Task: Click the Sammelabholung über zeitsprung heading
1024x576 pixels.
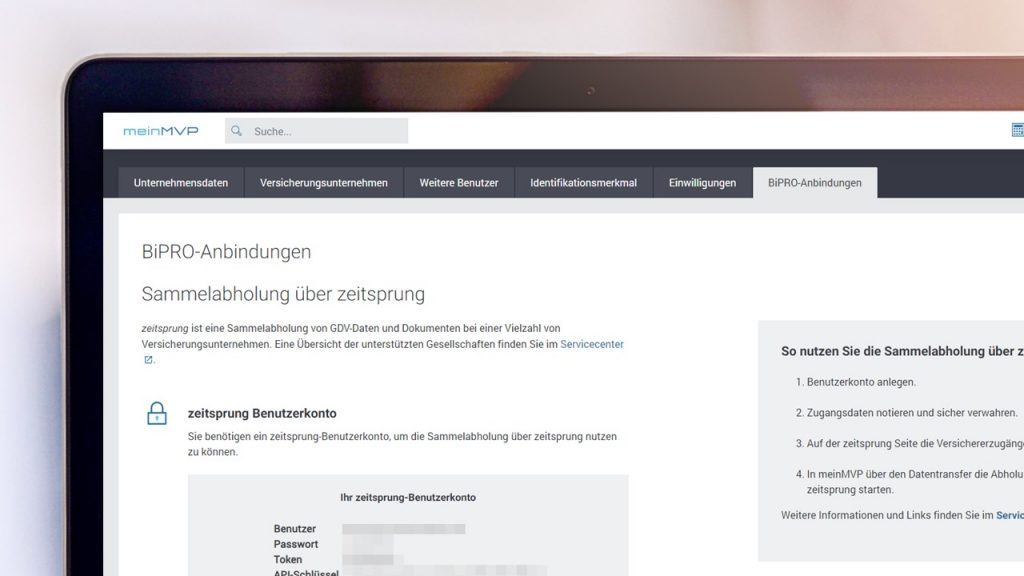Action: click(x=283, y=294)
